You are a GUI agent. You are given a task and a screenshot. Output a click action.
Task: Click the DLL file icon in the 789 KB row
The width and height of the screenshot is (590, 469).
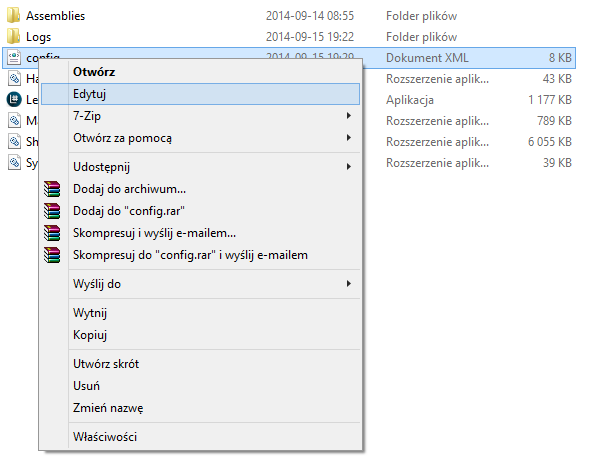(14, 121)
